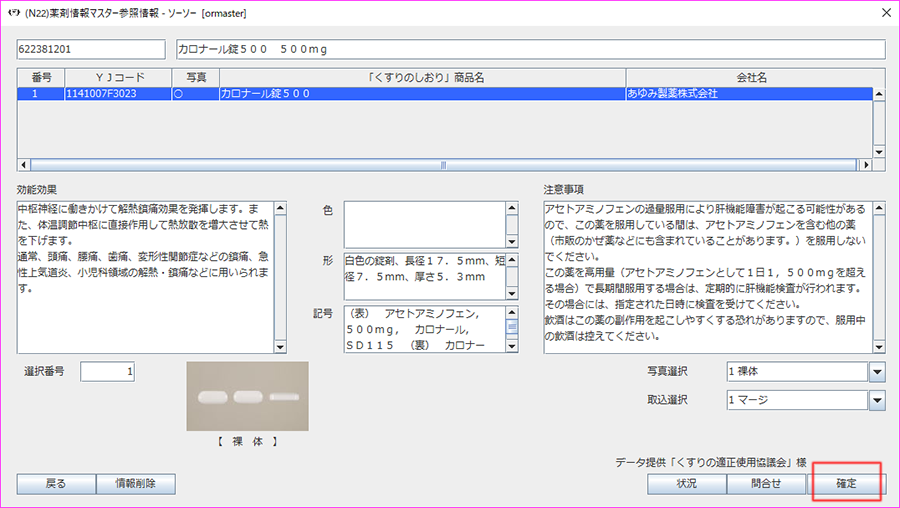Click scroll down arrow of 記号 field
The height and width of the screenshot is (508, 900).
click(512, 346)
